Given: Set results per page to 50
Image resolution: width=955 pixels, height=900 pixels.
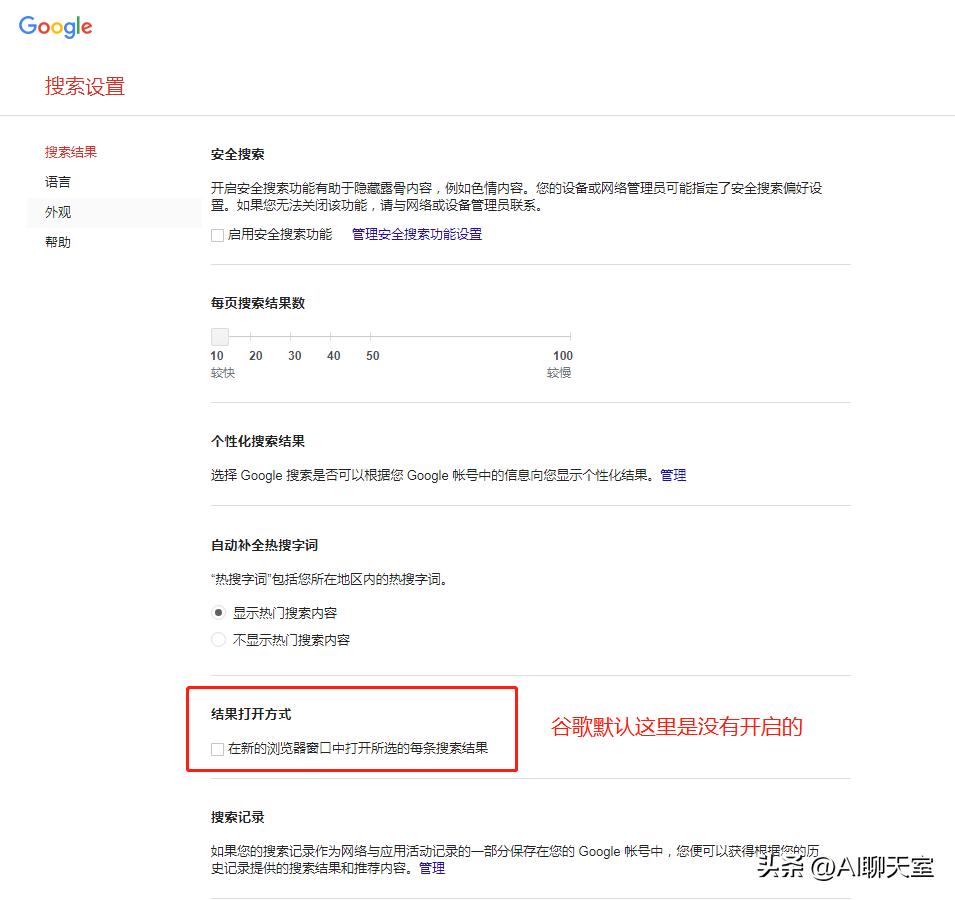Looking at the screenshot, I should click(372, 337).
